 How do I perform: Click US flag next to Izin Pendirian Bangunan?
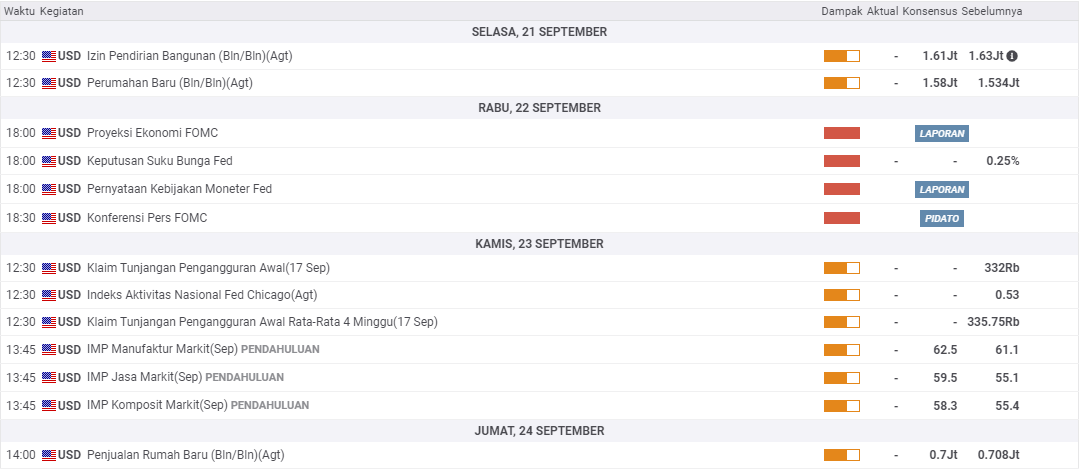click(x=49, y=56)
